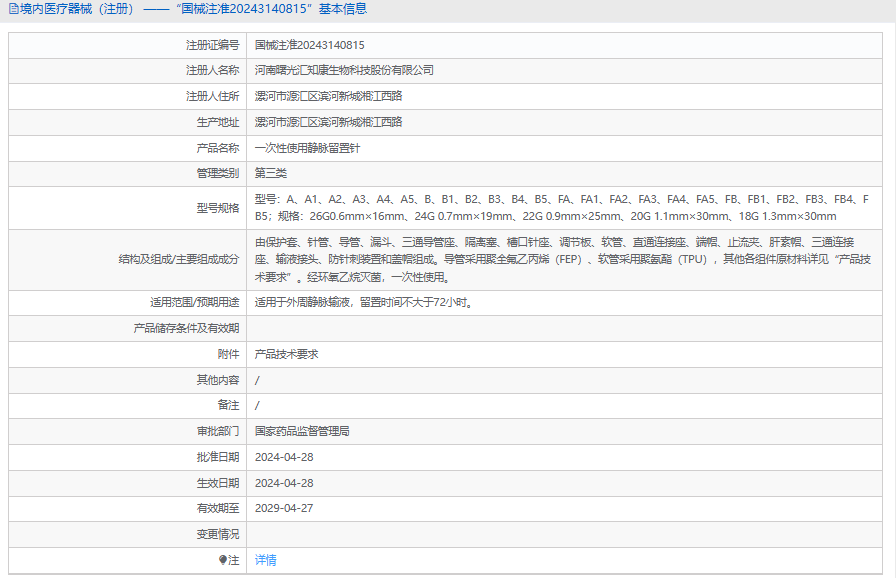The image size is (896, 578).
Task: Click the 注册证编号 row label
Action: (x=213, y=45)
